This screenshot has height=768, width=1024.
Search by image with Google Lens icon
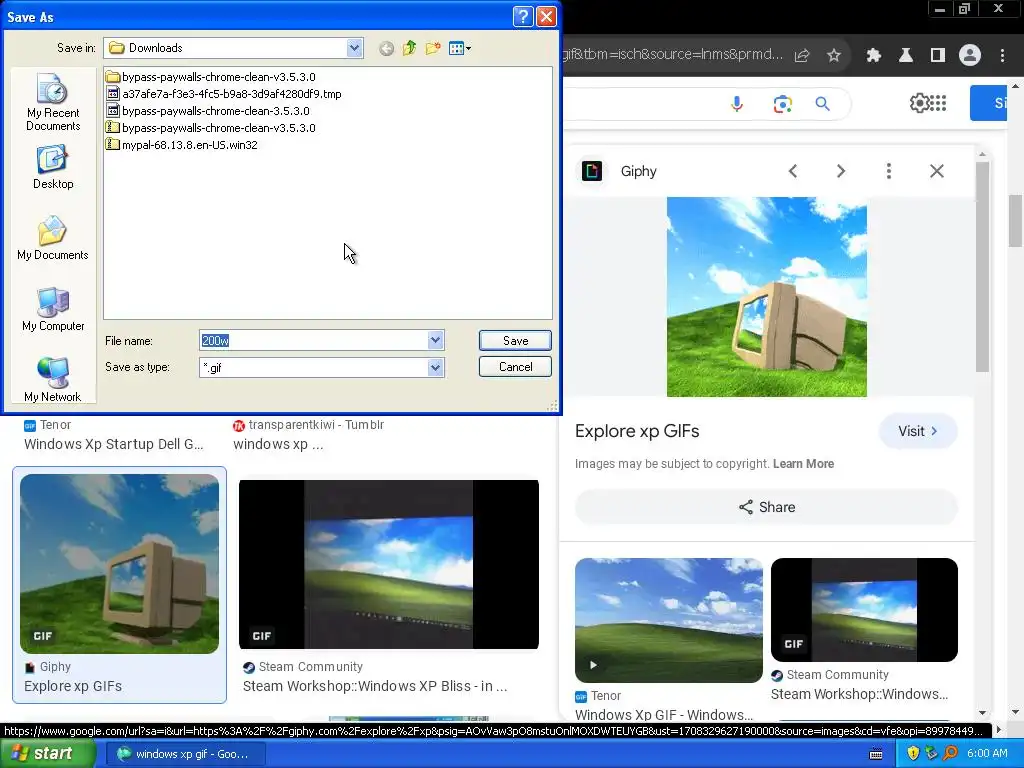click(x=782, y=104)
